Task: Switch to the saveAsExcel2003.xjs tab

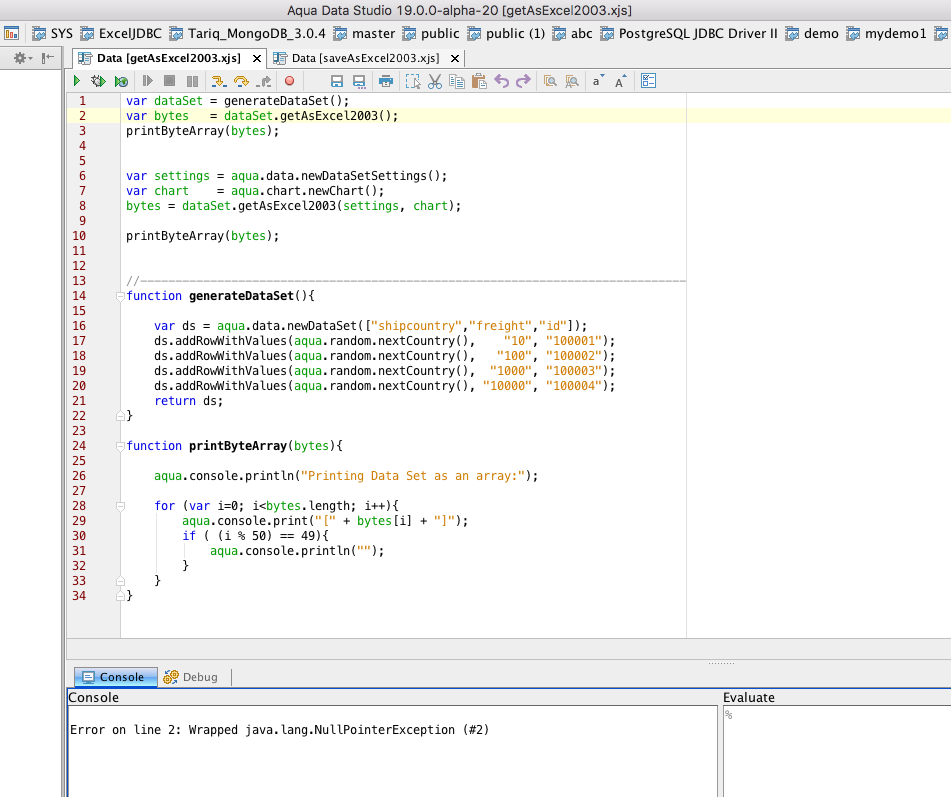Action: pyautogui.click(x=365, y=58)
